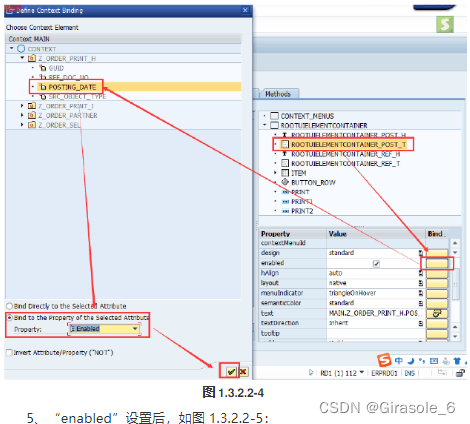
Task: Click the Sogou input method S icon
Action: click(x=384, y=360)
